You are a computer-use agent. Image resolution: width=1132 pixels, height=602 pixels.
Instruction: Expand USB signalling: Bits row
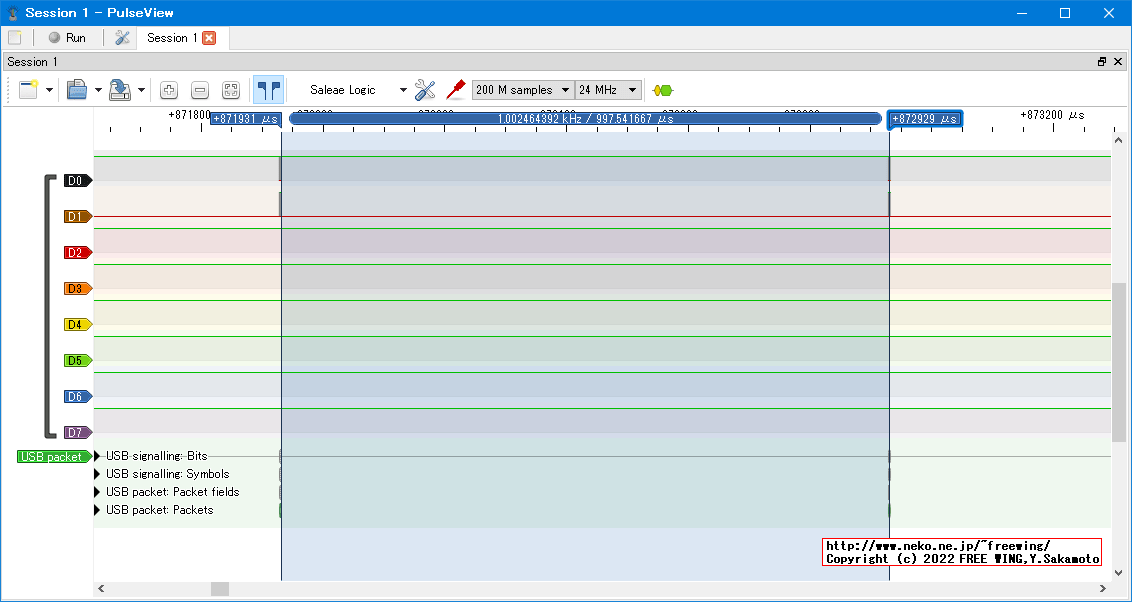point(98,456)
